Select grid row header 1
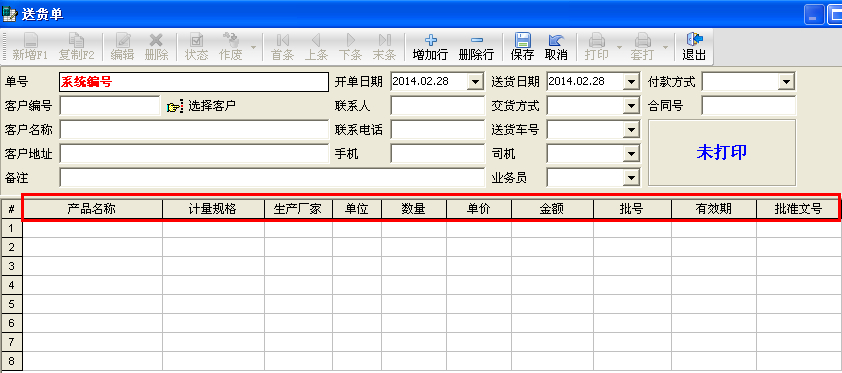The width and height of the screenshot is (842, 373). coord(11,228)
